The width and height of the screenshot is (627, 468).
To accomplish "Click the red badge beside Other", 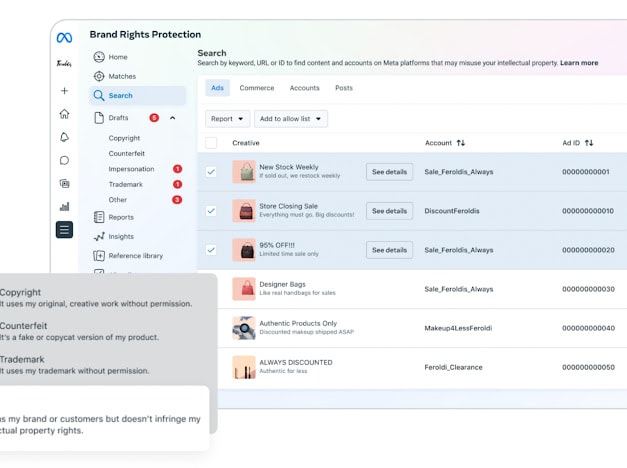I will [x=177, y=200].
